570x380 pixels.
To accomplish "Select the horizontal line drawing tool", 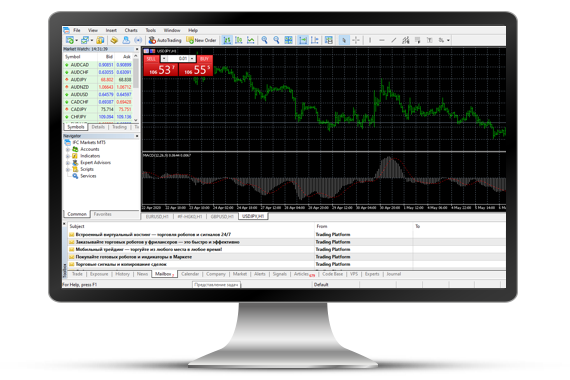I will click(382, 40).
